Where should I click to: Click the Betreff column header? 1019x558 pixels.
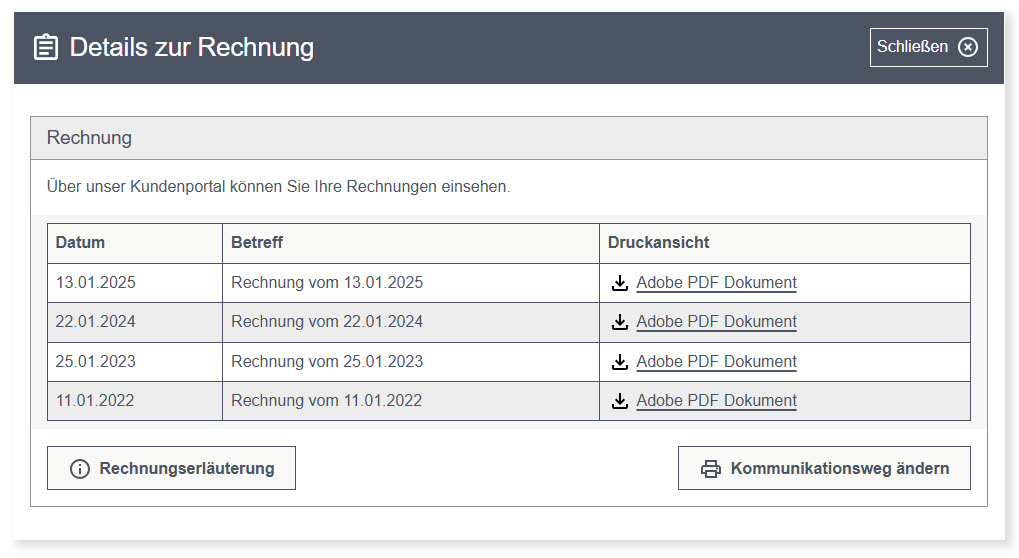(257, 243)
